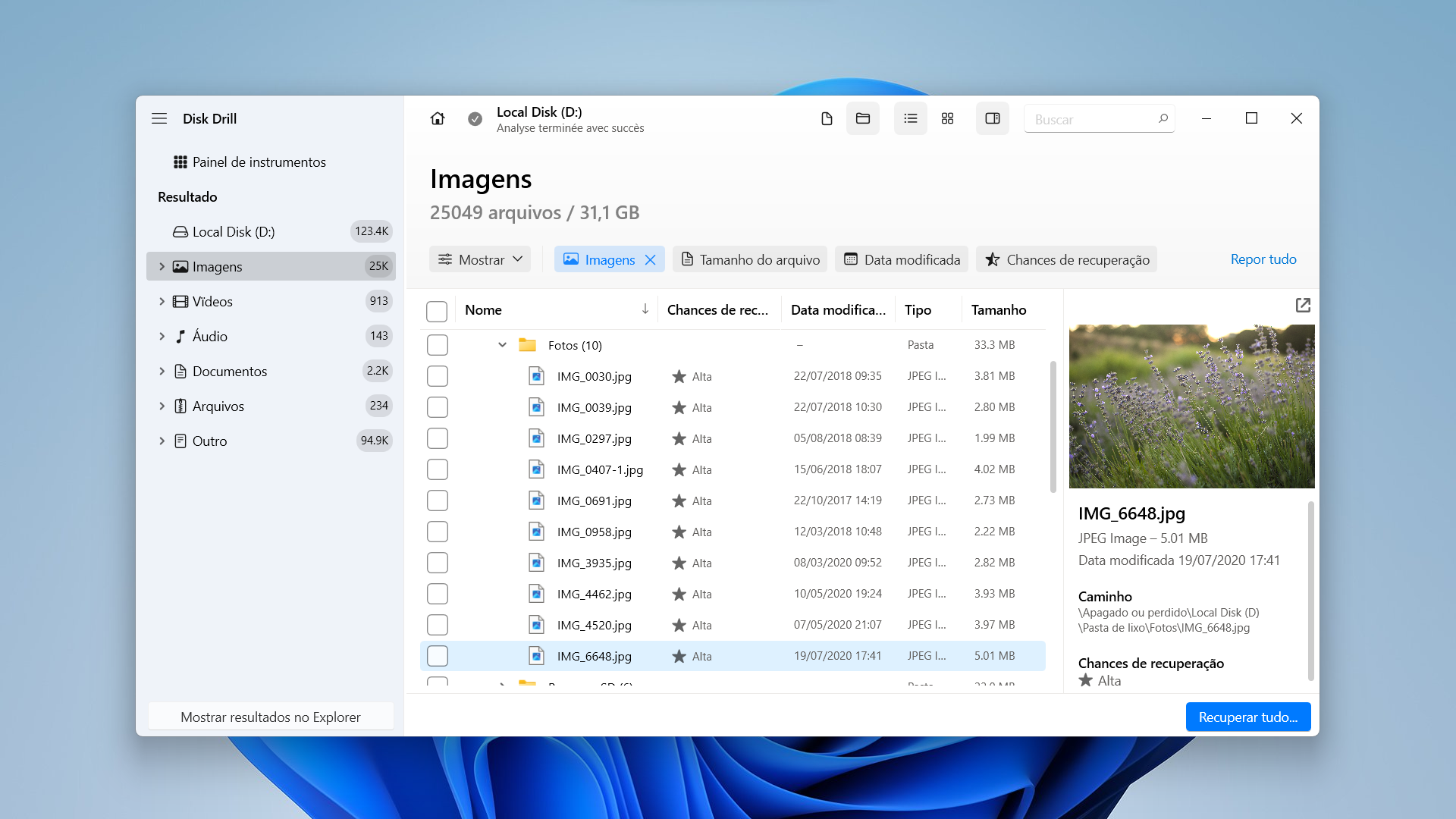
Task: Check the box for IMG_4520.jpg
Action: pos(438,625)
